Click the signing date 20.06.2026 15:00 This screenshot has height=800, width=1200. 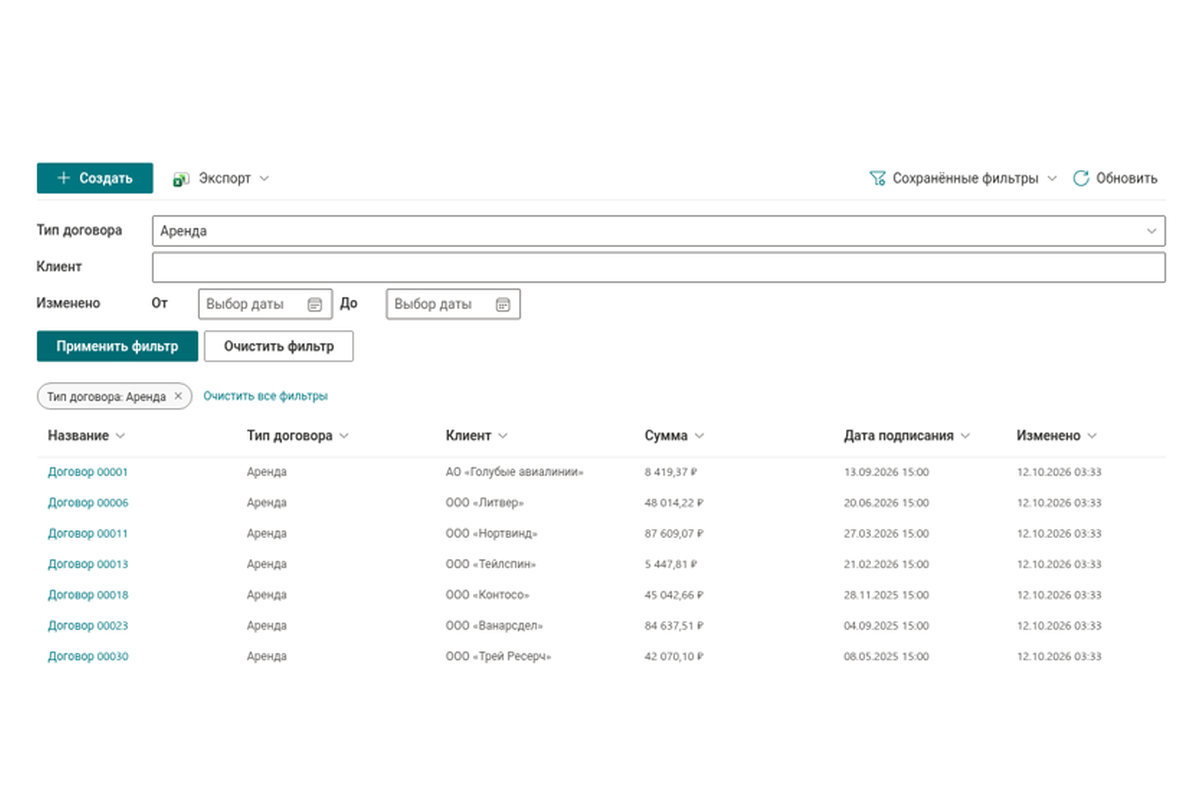pyautogui.click(x=887, y=503)
